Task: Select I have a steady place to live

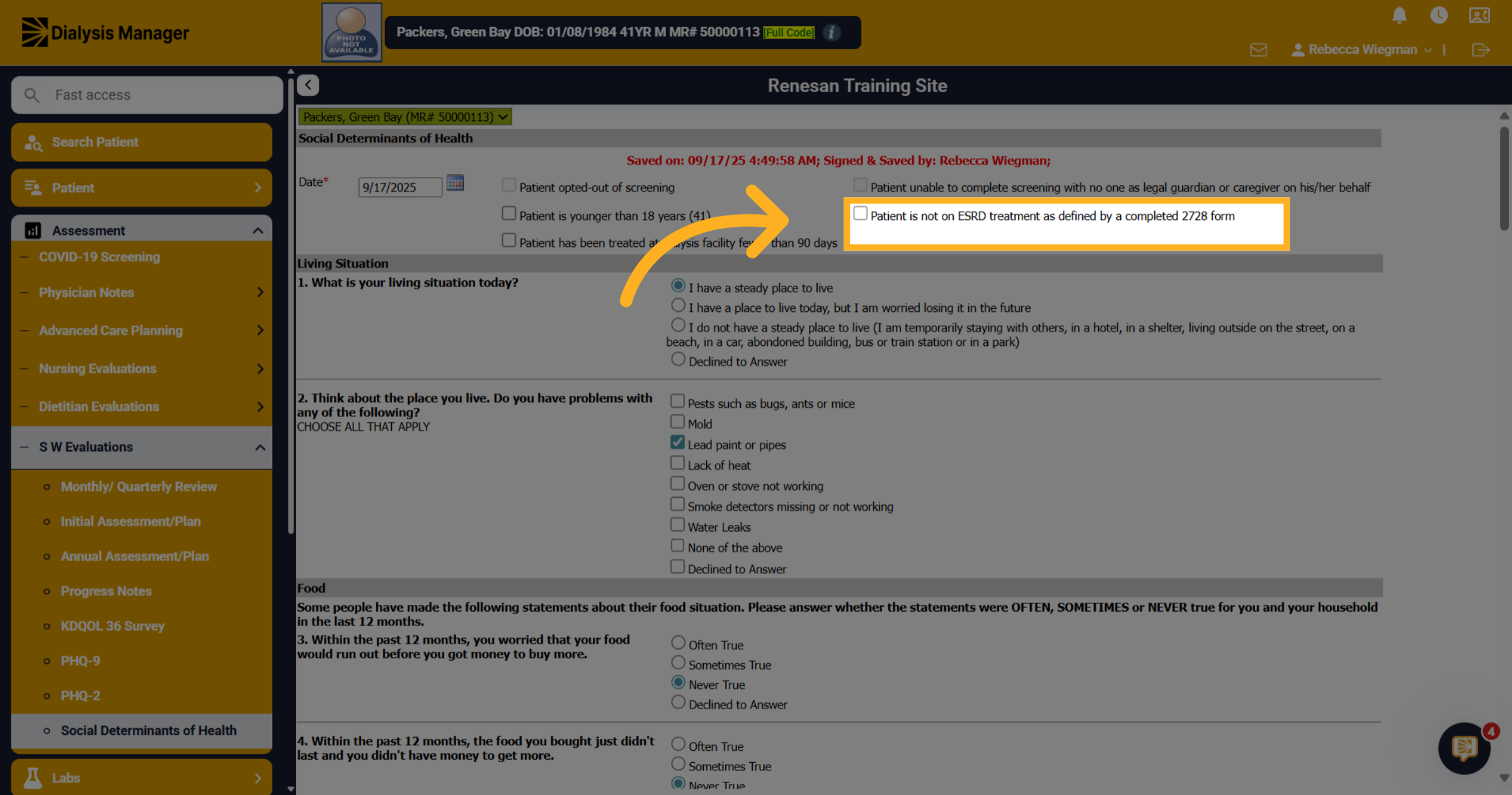Action: (678, 285)
